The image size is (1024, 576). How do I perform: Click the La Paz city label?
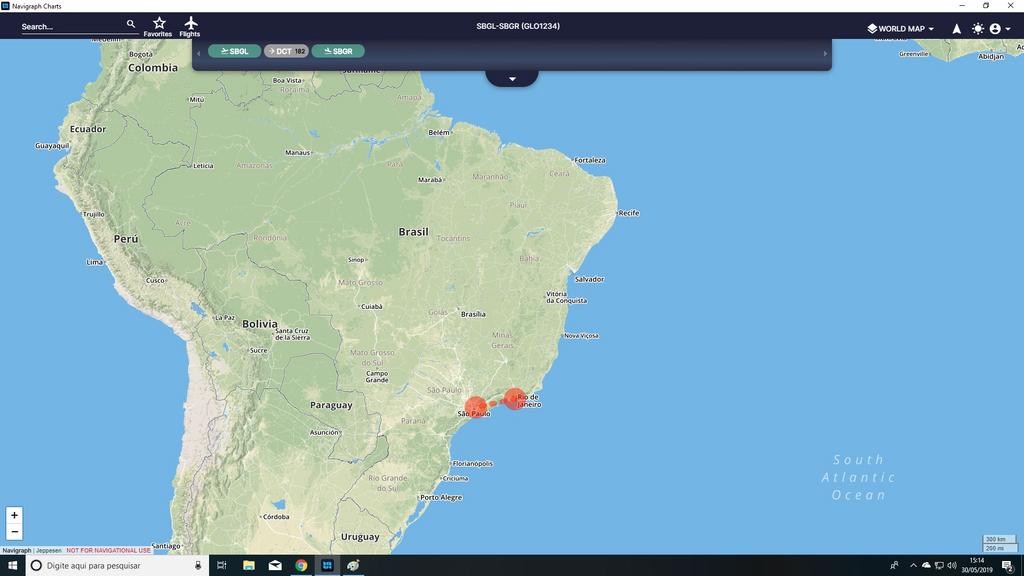pyautogui.click(x=225, y=318)
